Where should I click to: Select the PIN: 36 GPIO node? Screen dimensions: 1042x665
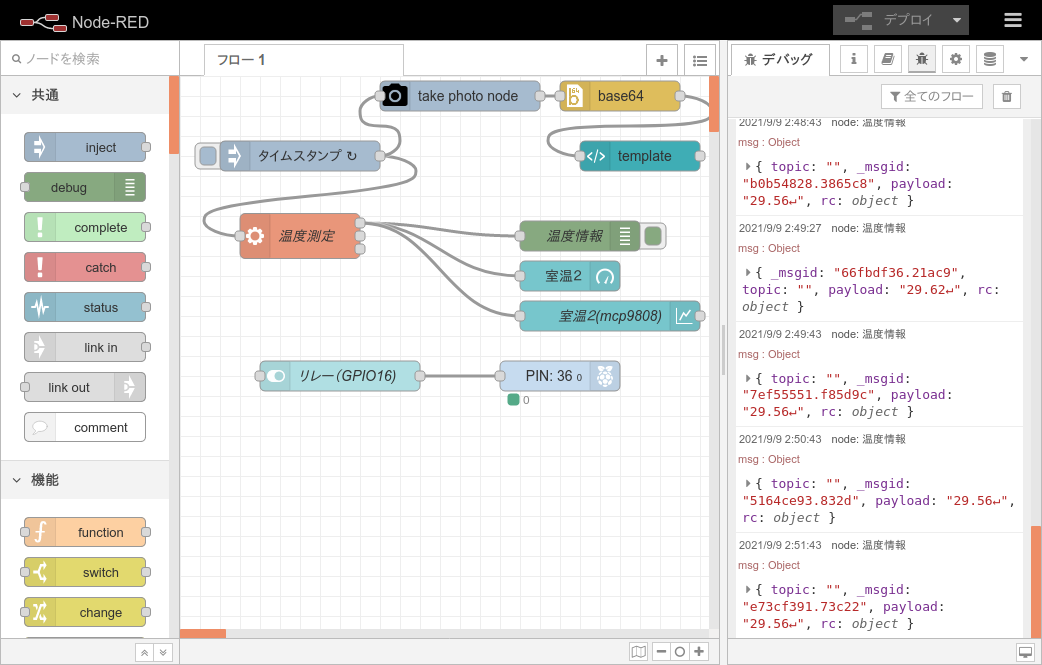(x=560, y=376)
